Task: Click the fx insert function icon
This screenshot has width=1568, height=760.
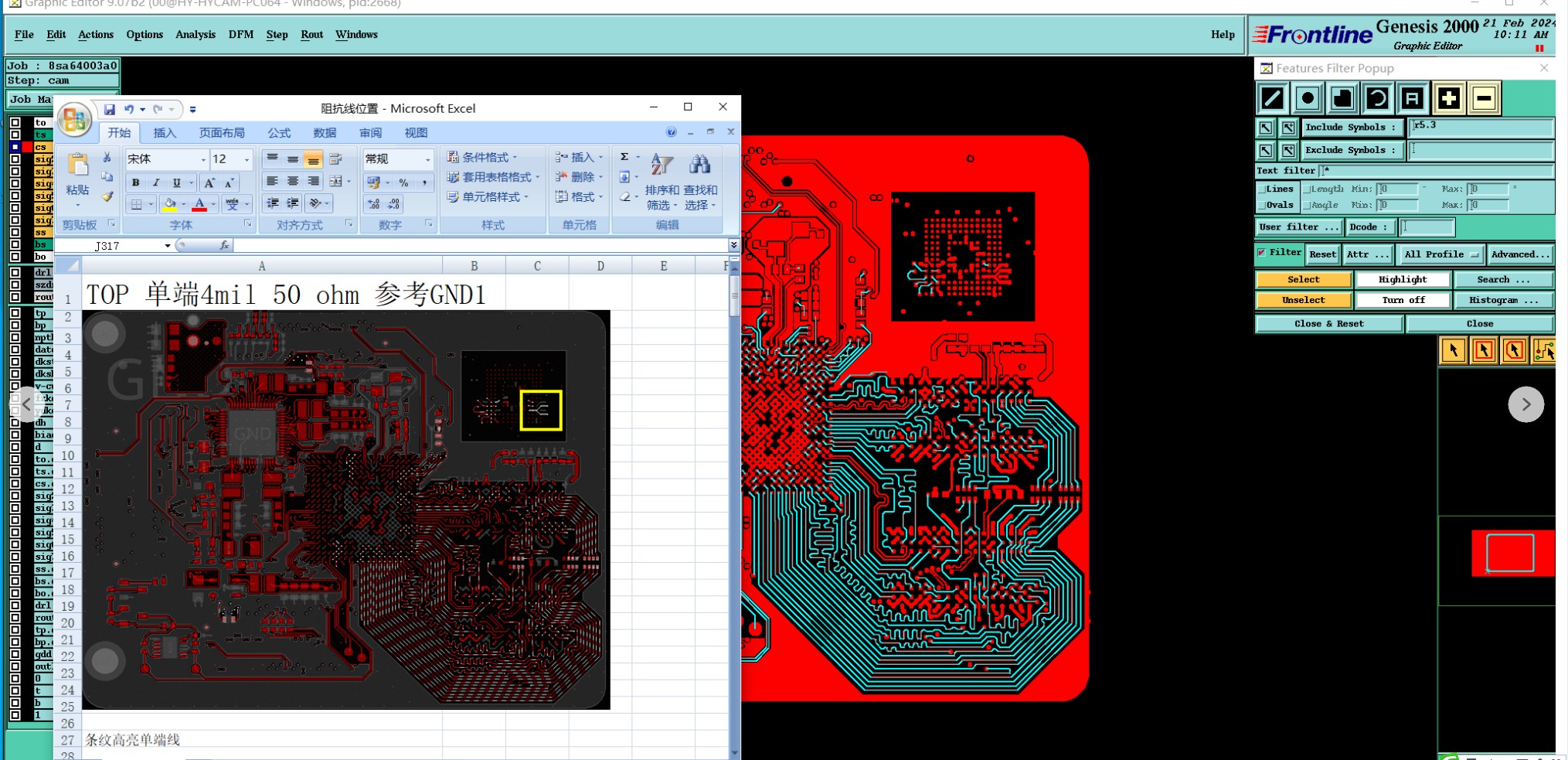Action: pyautogui.click(x=224, y=245)
